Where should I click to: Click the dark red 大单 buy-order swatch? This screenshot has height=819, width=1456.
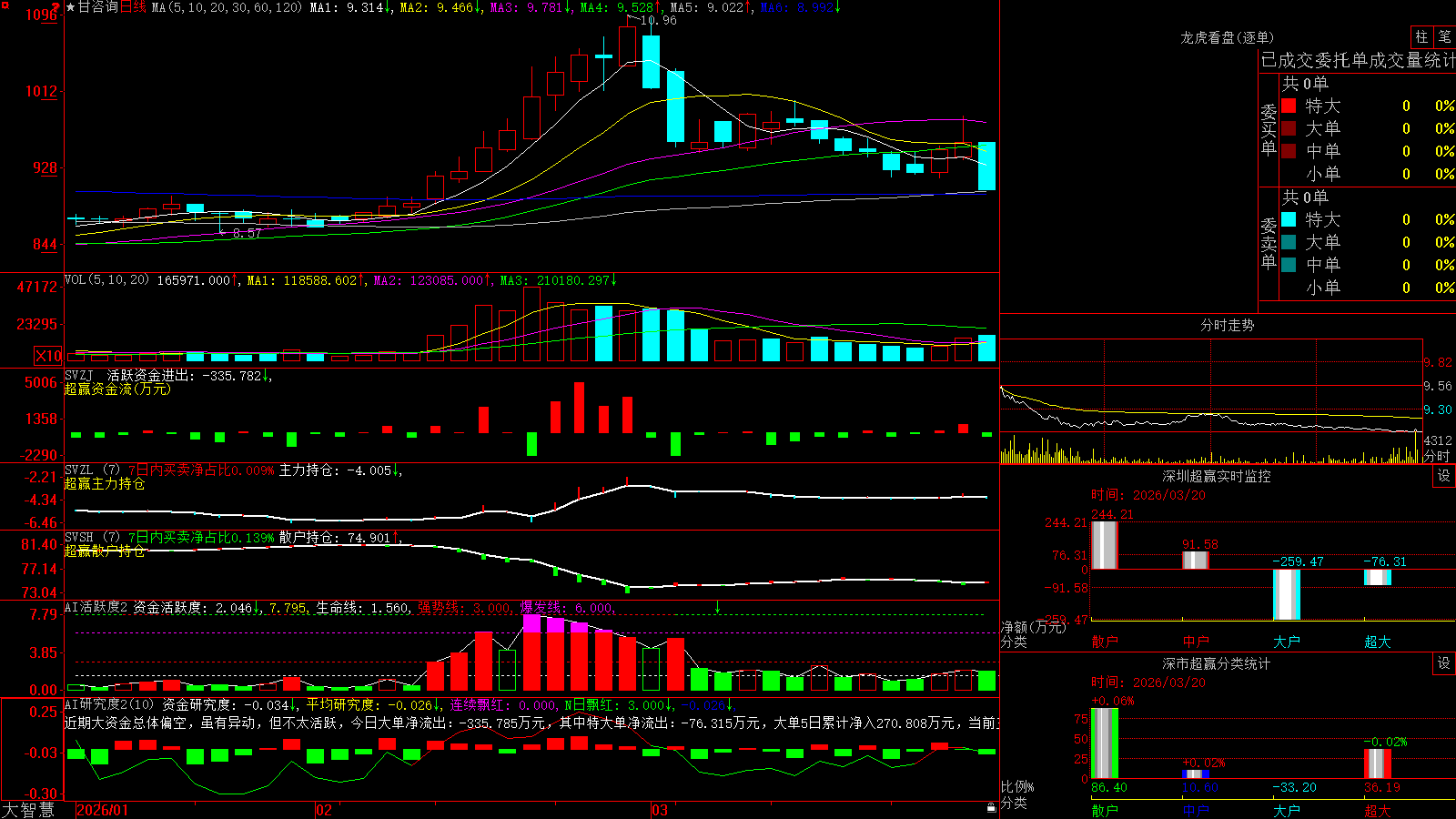click(1289, 128)
